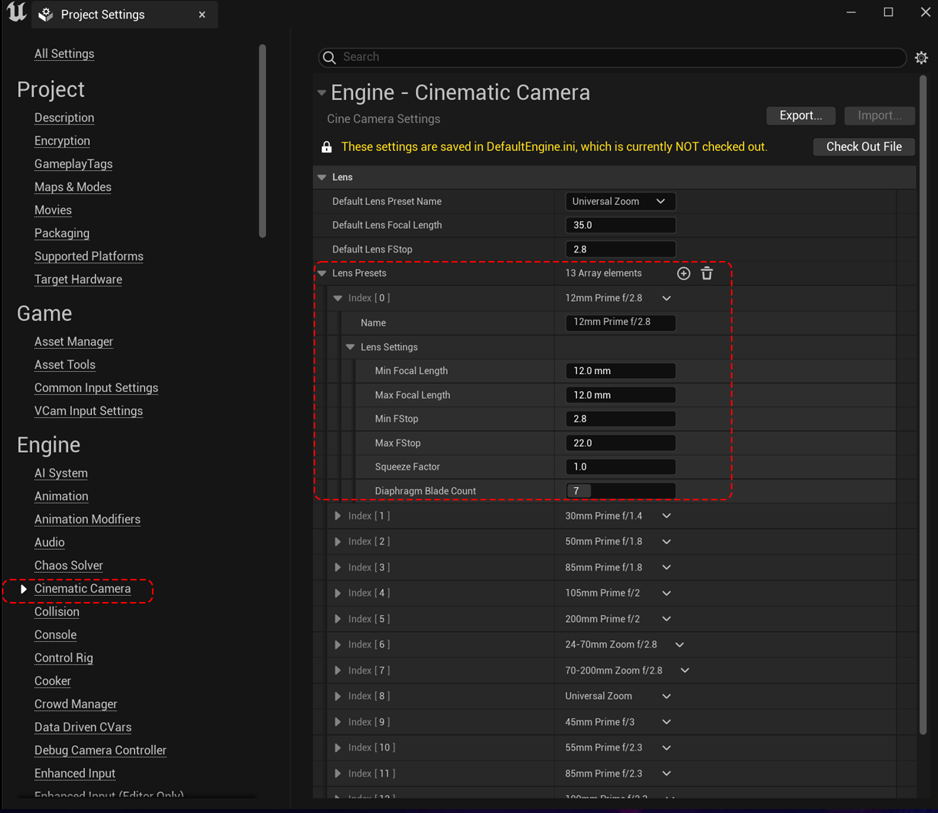Expand Index [8] lens preset
This screenshot has width=938, height=813.
[x=338, y=696]
